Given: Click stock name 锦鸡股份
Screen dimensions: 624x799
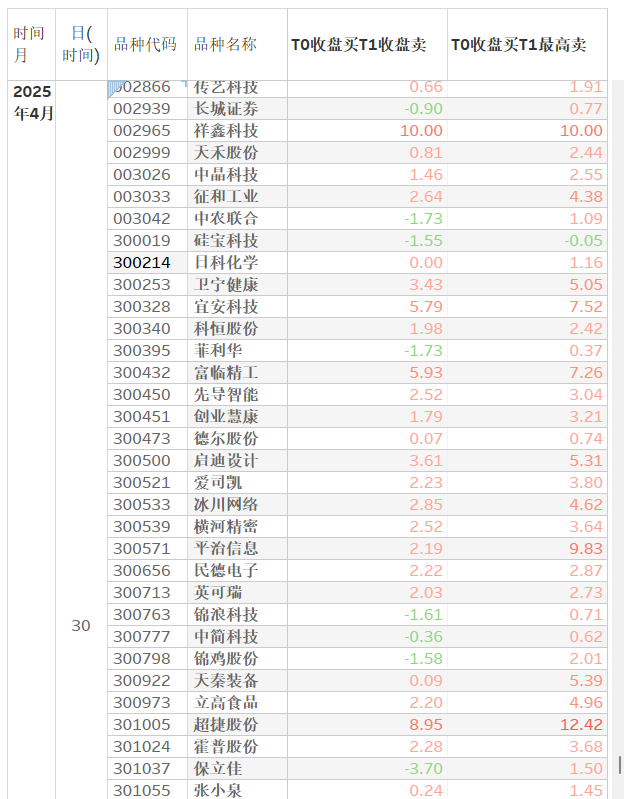Looking at the screenshot, I should pyautogui.click(x=226, y=658).
